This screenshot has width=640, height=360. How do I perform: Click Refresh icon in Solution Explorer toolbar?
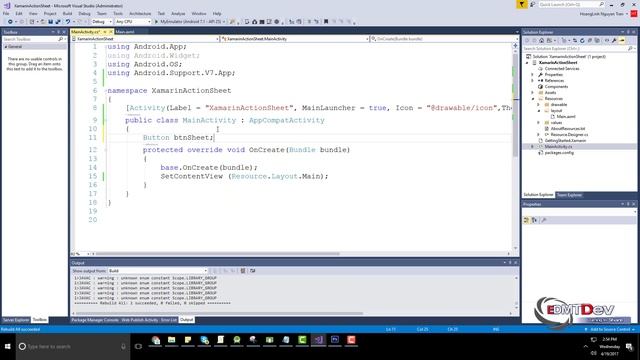[x=582, y=40]
